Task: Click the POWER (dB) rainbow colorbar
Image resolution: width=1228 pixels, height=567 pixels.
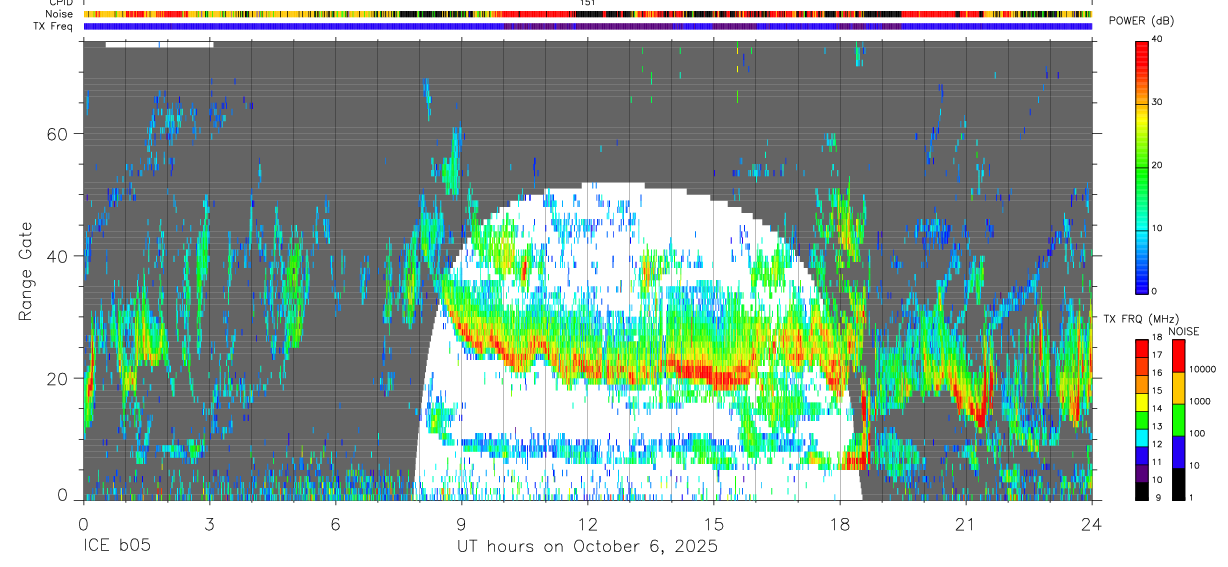Action: tap(1142, 166)
